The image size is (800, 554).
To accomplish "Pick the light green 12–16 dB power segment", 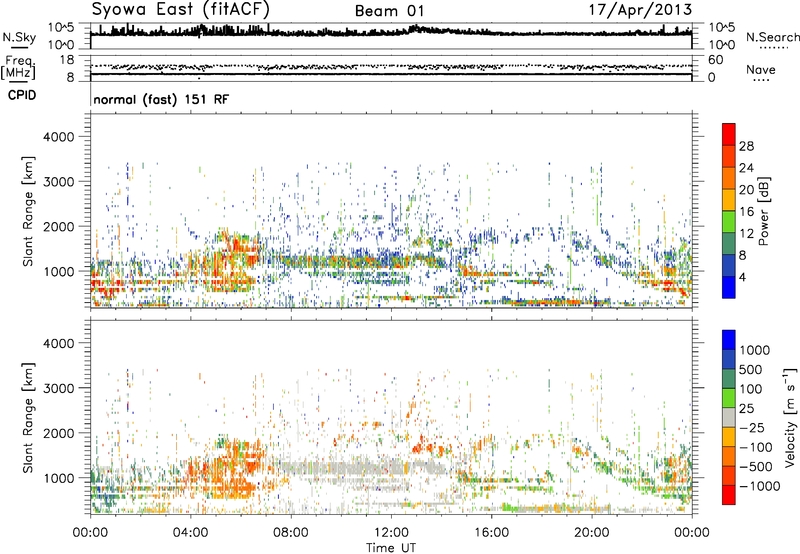I will [x=729, y=222].
